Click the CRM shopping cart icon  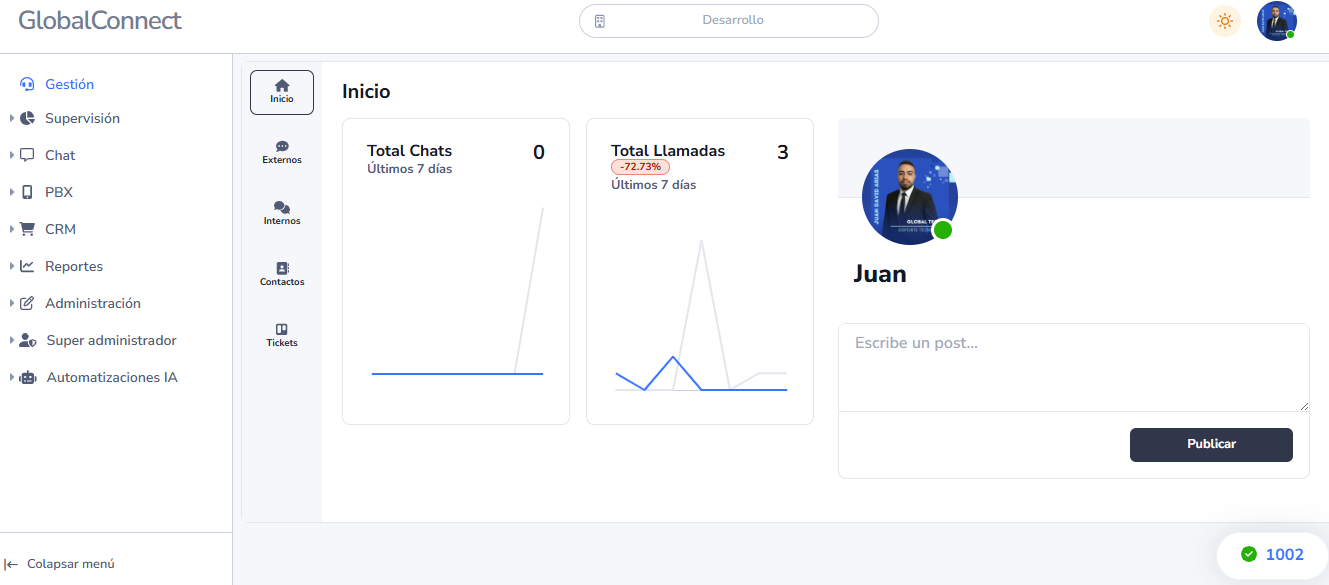coord(27,229)
